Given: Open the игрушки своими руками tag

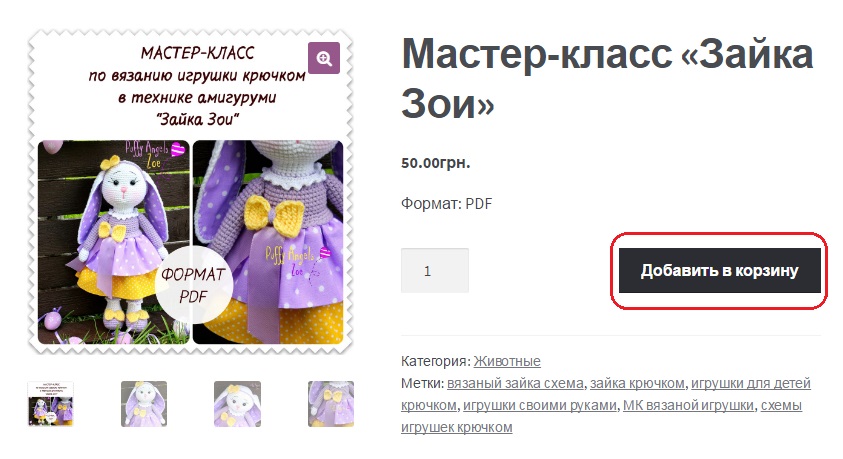Looking at the screenshot, I should 540,405.
